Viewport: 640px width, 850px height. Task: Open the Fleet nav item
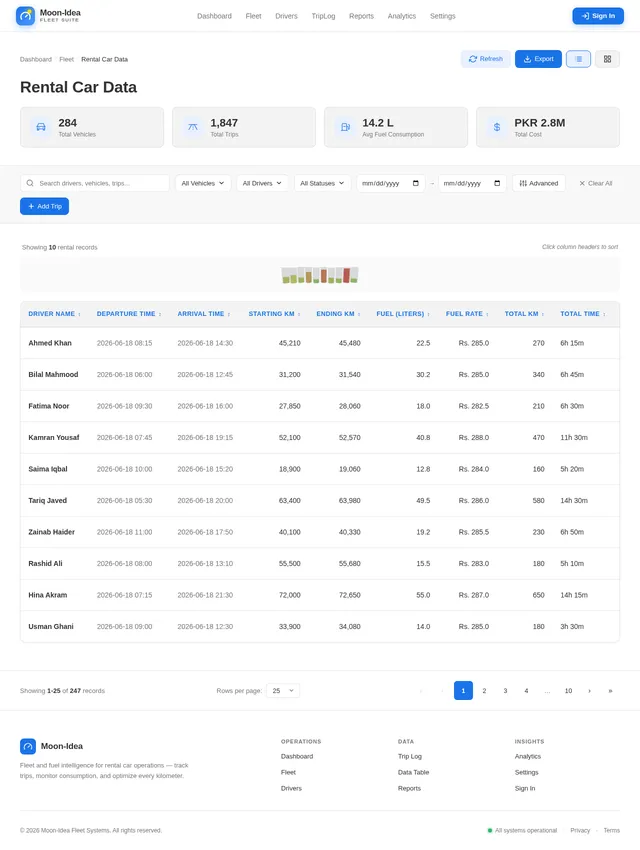pos(253,16)
